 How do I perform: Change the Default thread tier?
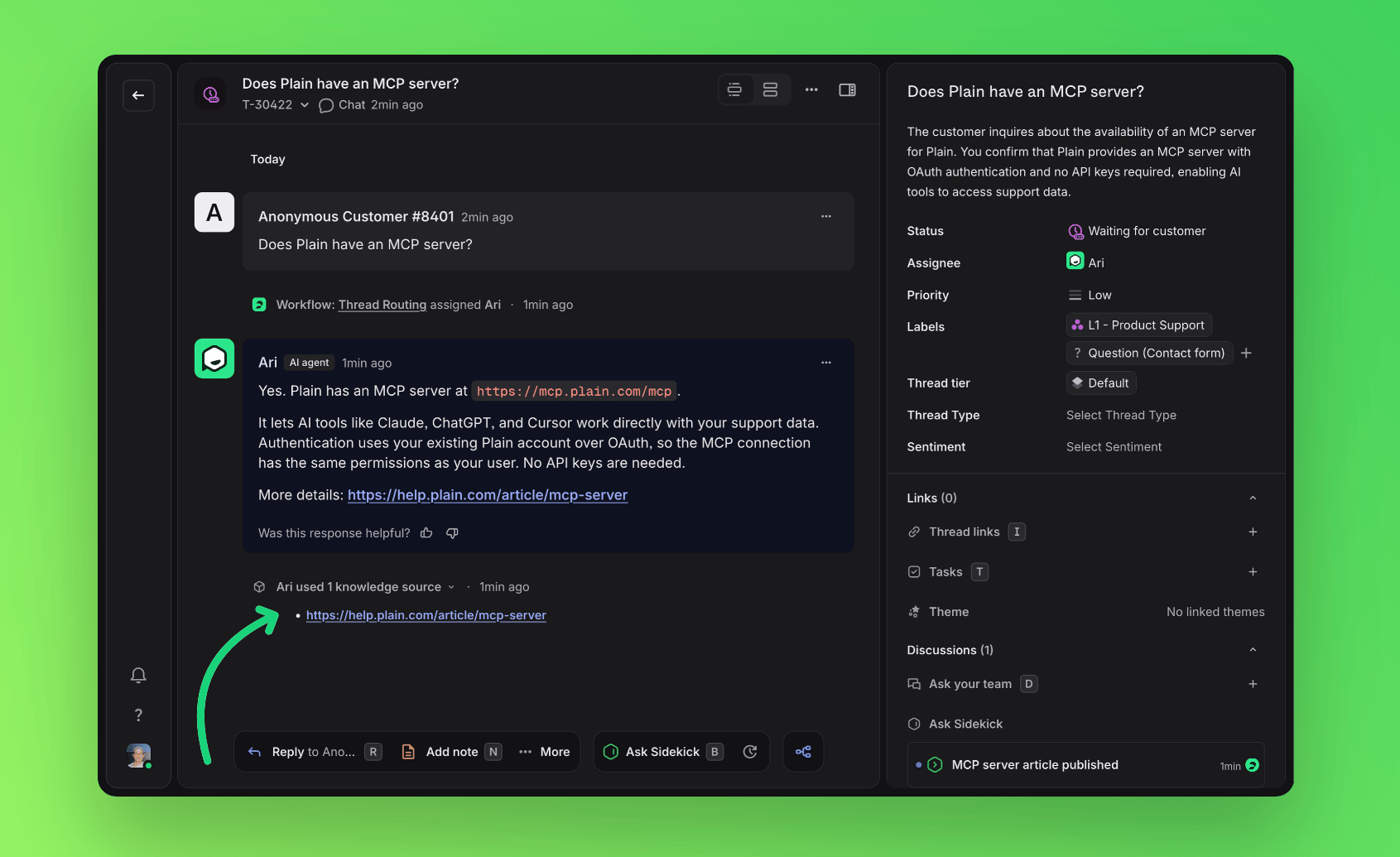pyautogui.click(x=1101, y=383)
